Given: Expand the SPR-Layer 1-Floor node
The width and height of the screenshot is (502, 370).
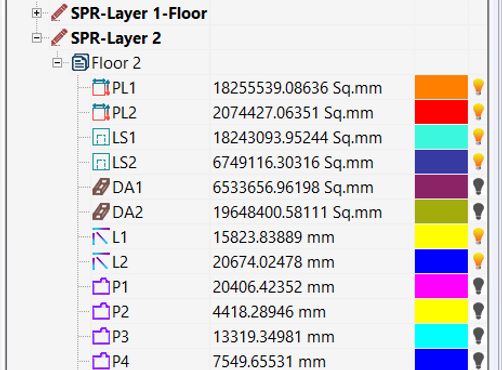Looking at the screenshot, I should [x=37, y=13].
